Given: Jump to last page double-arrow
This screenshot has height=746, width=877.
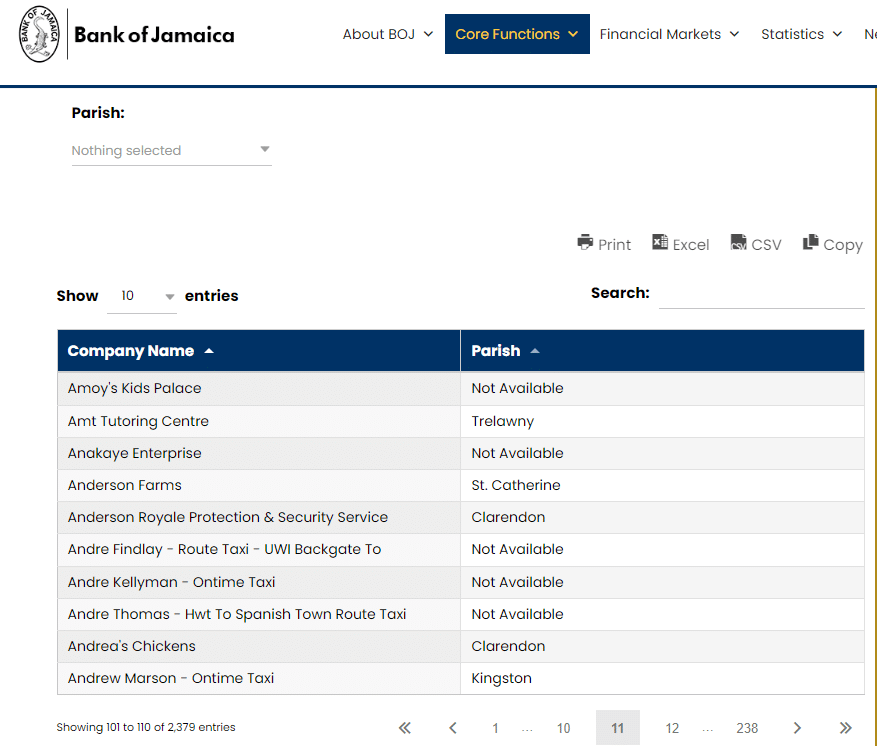Looking at the screenshot, I should click(x=845, y=728).
